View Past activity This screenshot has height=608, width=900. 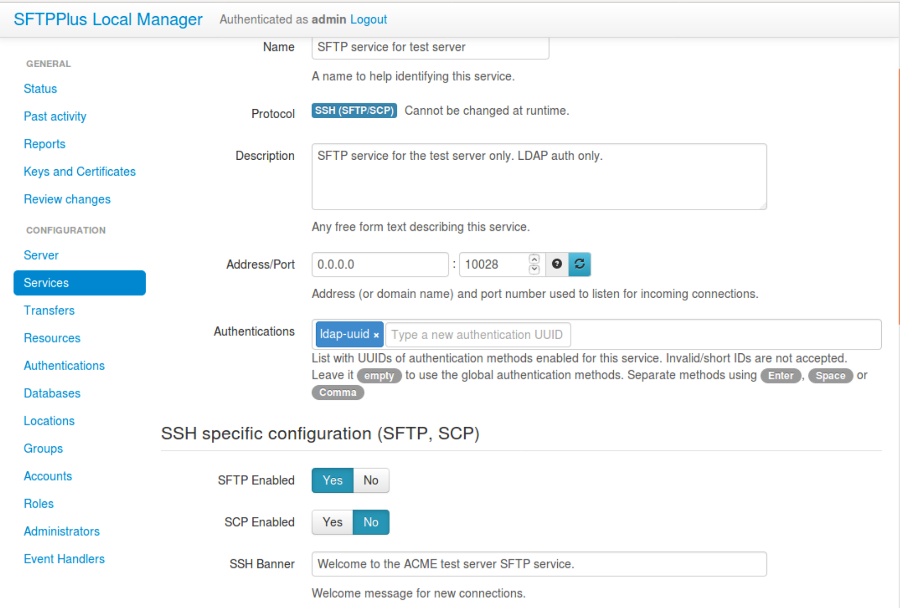coord(55,116)
